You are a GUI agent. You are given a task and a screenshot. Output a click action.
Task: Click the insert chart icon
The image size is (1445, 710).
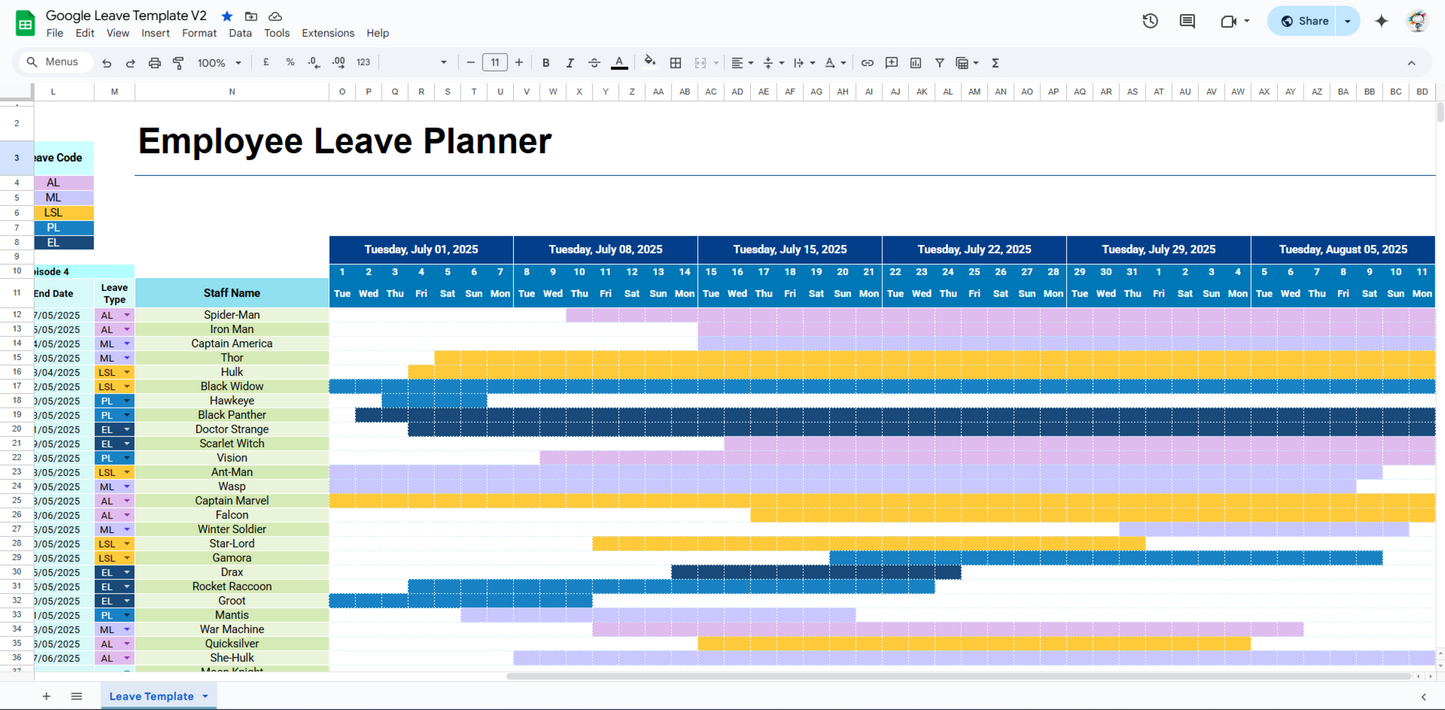[916, 63]
